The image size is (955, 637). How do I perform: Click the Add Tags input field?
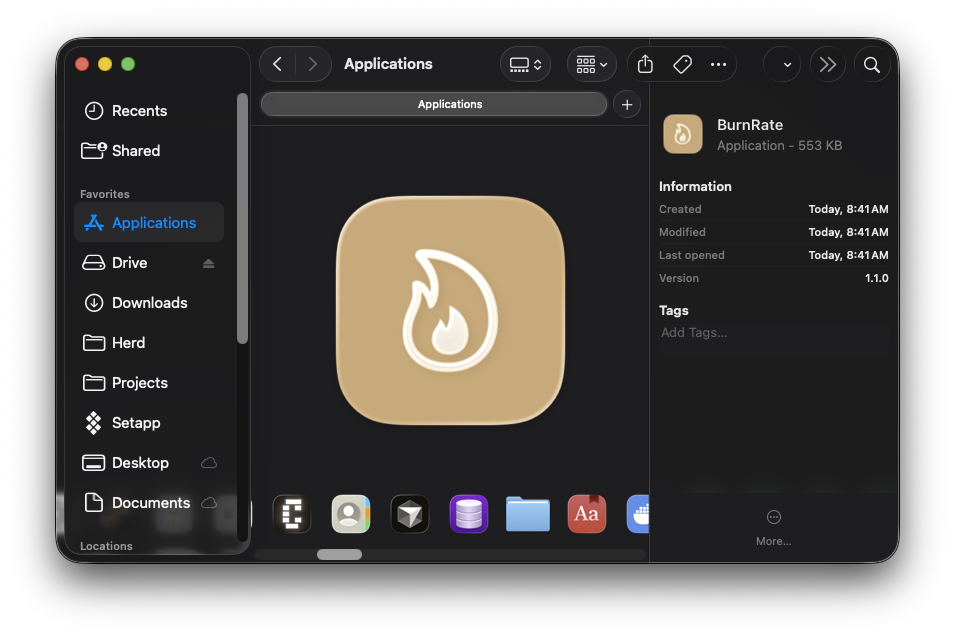click(773, 333)
